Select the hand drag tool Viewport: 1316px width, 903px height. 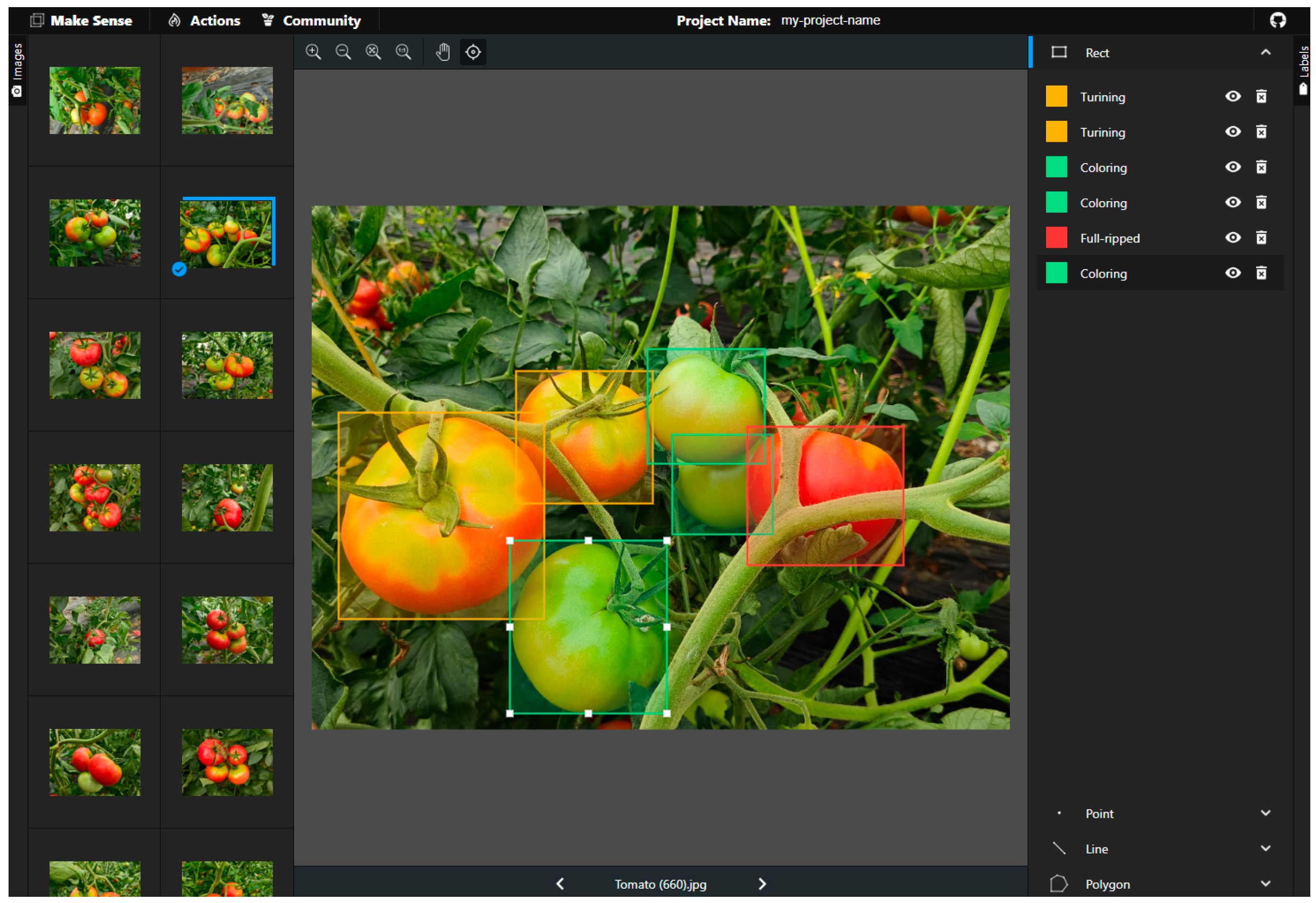[443, 52]
